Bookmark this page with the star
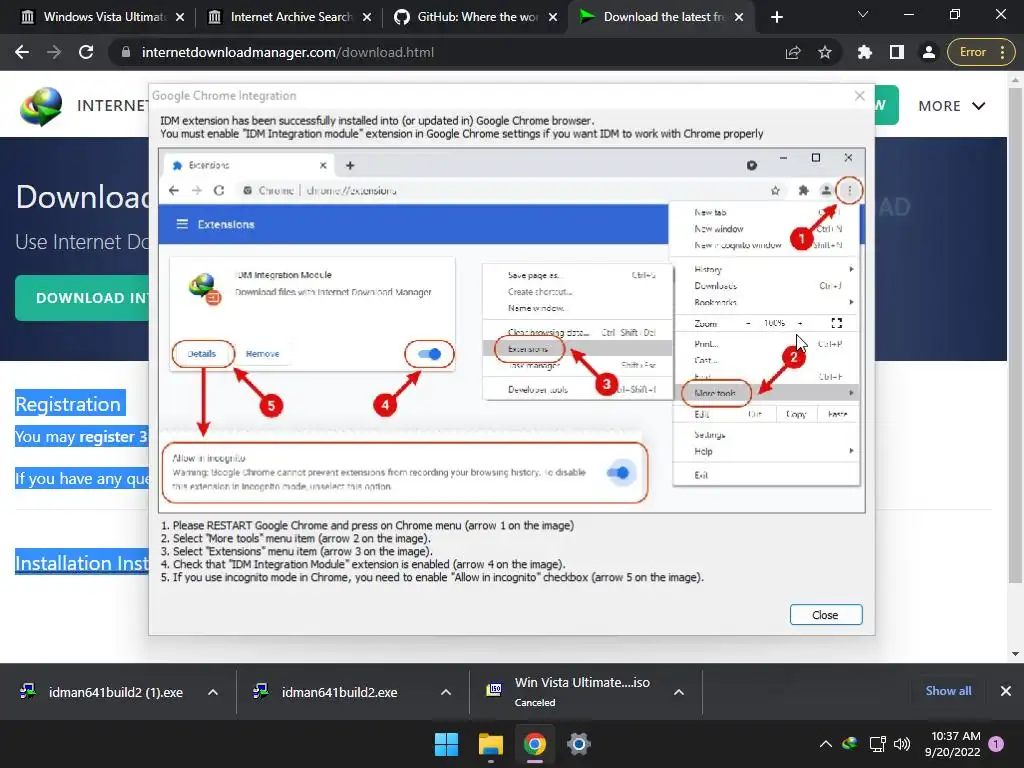The width and height of the screenshot is (1024, 768). [825, 52]
